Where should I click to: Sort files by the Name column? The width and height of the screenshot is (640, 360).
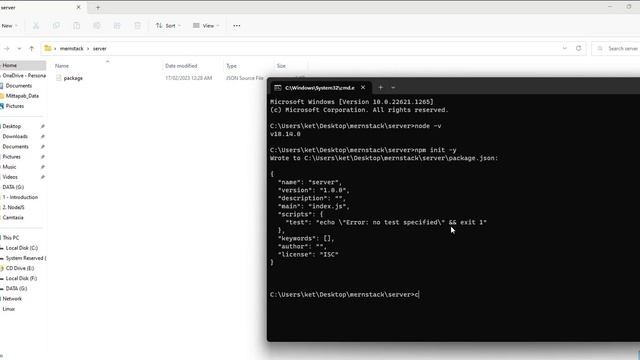[x=62, y=66]
